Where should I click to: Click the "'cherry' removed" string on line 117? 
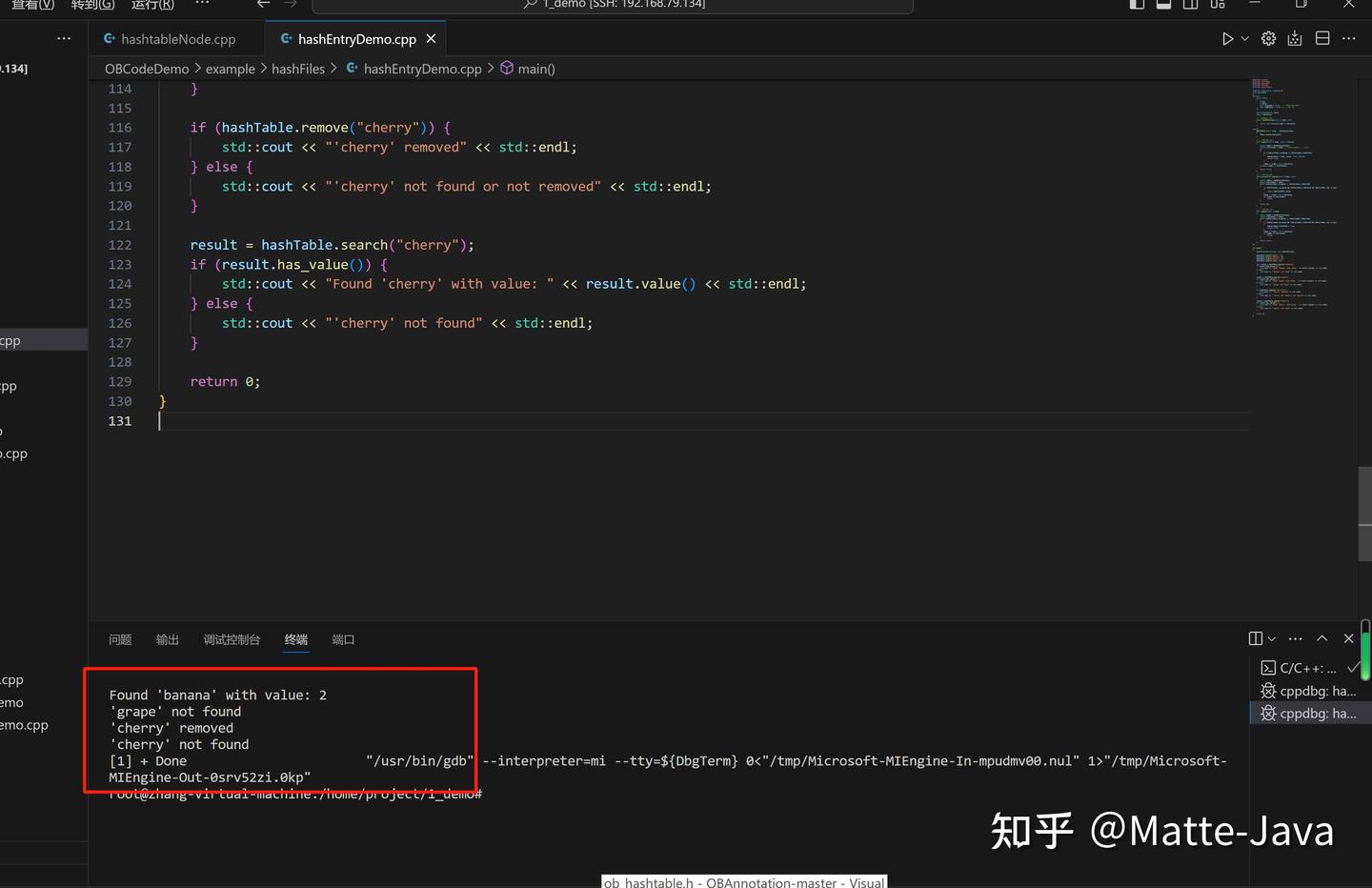pos(395,148)
